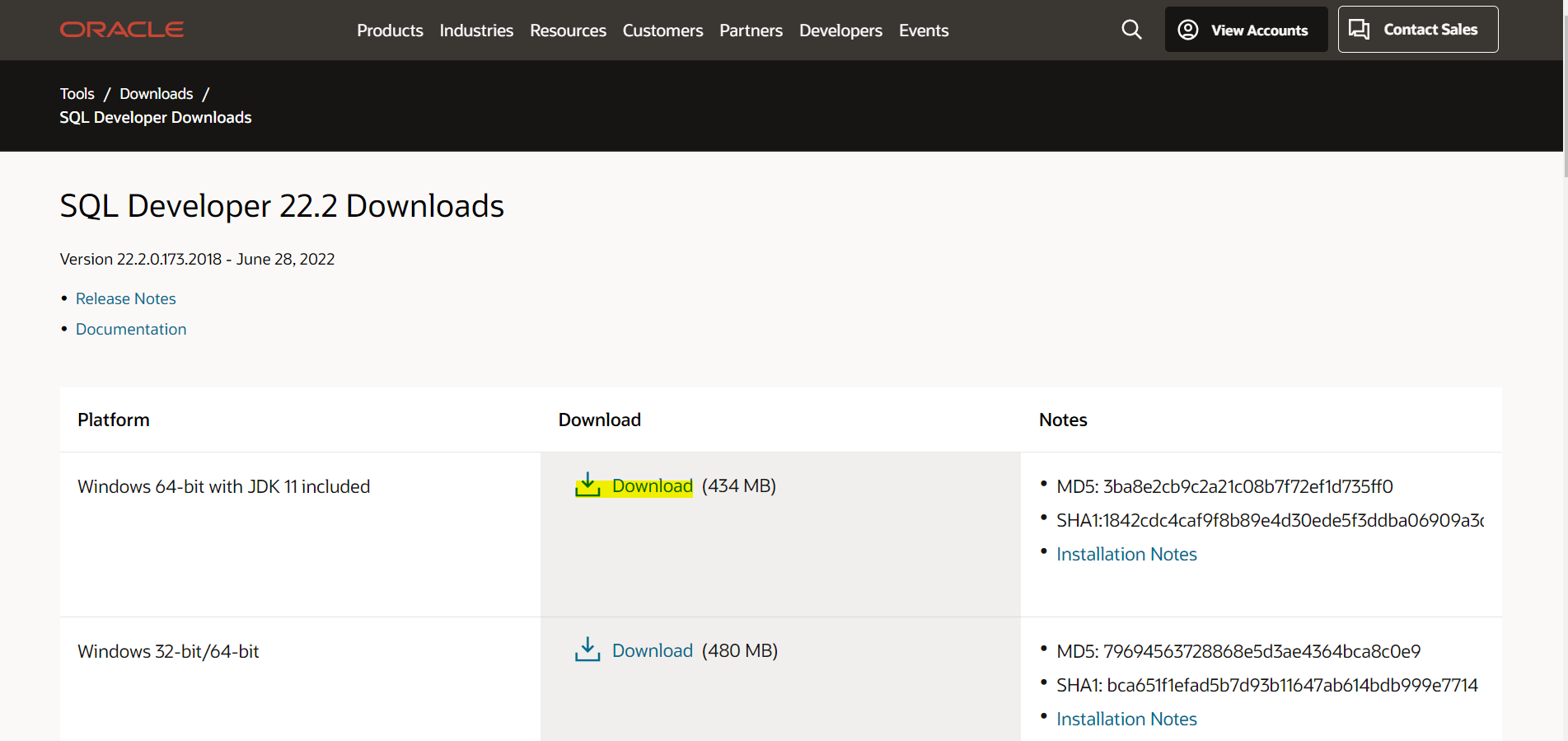This screenshot has height=741, width=1568.
Task: Open the Developers menu
Action: click(x=840, y=30)
